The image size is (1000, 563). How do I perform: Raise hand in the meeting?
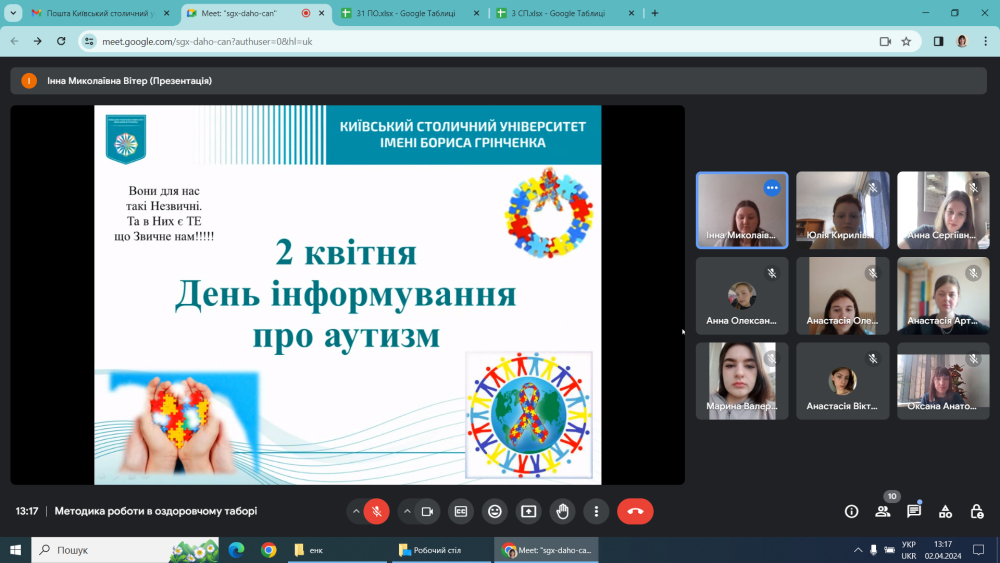562,511
